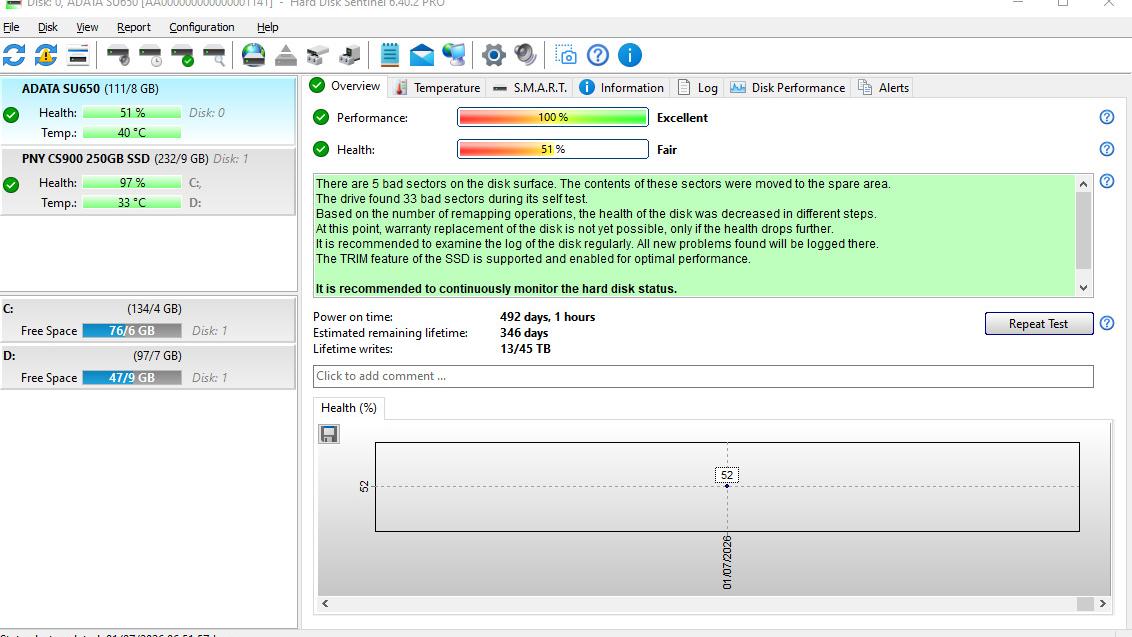The image size is (1132, 637).
Task: Switch to the Temperature tab
Action: pos(437,87)
